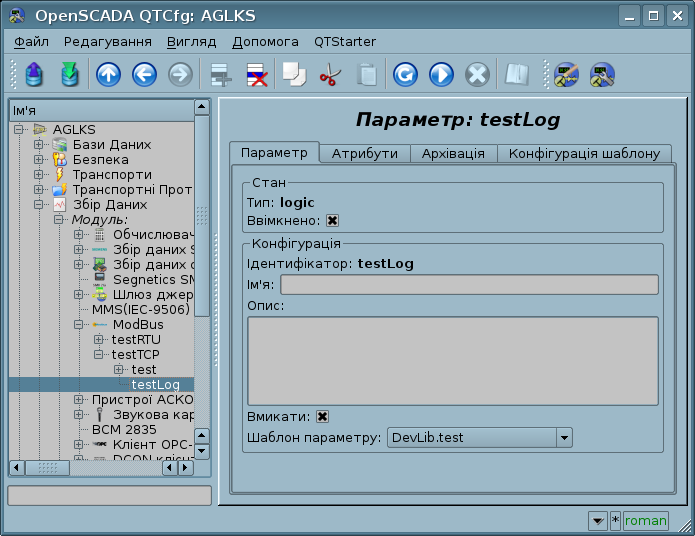This screenshot has width=695, height=536.
Task: Click the 'roman' user button in status bar
Action: coord(645,521)
